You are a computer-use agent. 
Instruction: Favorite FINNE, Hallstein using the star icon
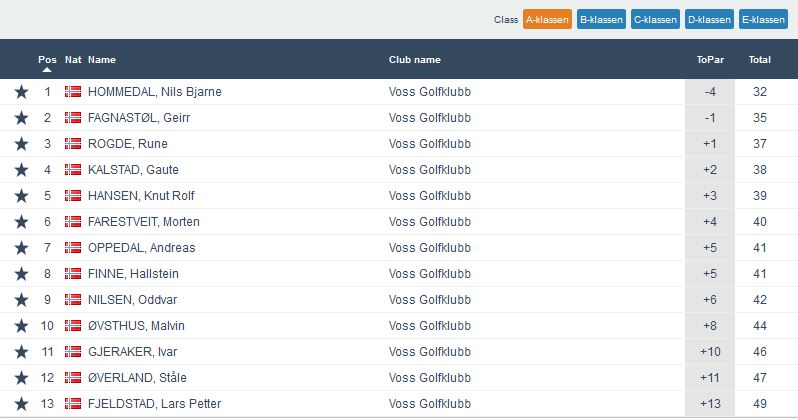tap(21, 274)
